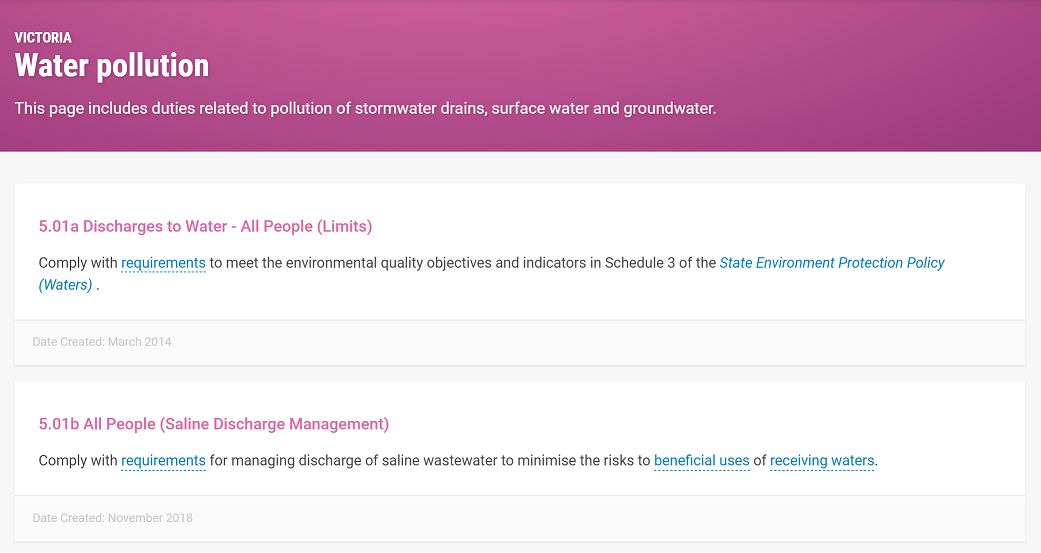Click the VICTORIA label in the banner
The image size is (1041, 553).
[43, 38]
